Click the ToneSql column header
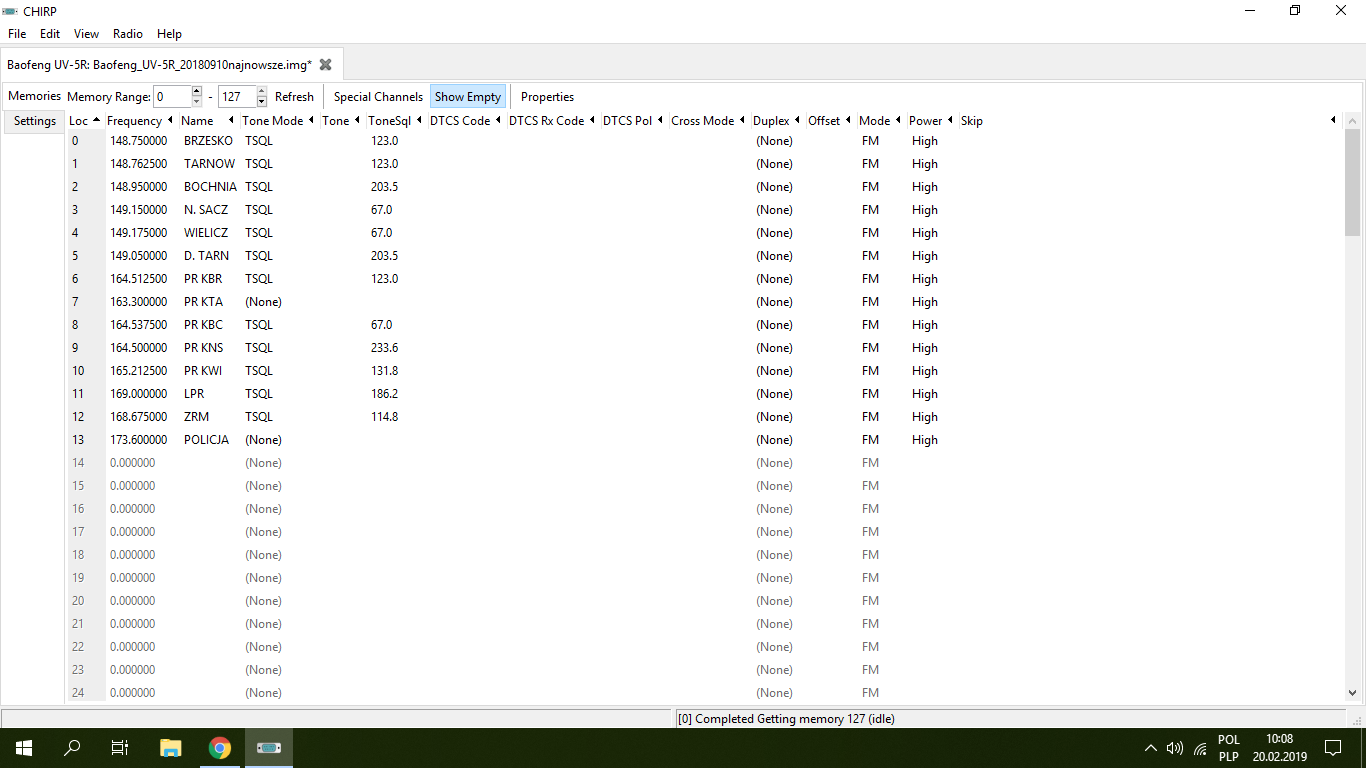Image resolution: width=1366 pixels, height=768 pixels. pos(396,121)
